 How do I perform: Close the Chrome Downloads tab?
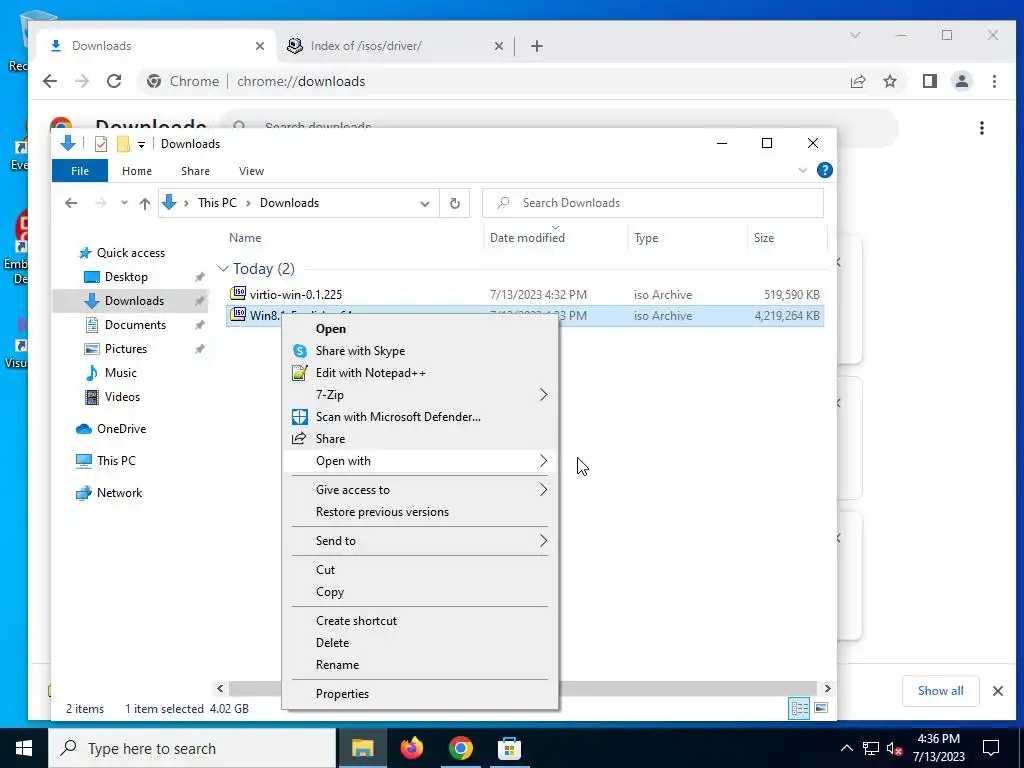tap(260, 46)
